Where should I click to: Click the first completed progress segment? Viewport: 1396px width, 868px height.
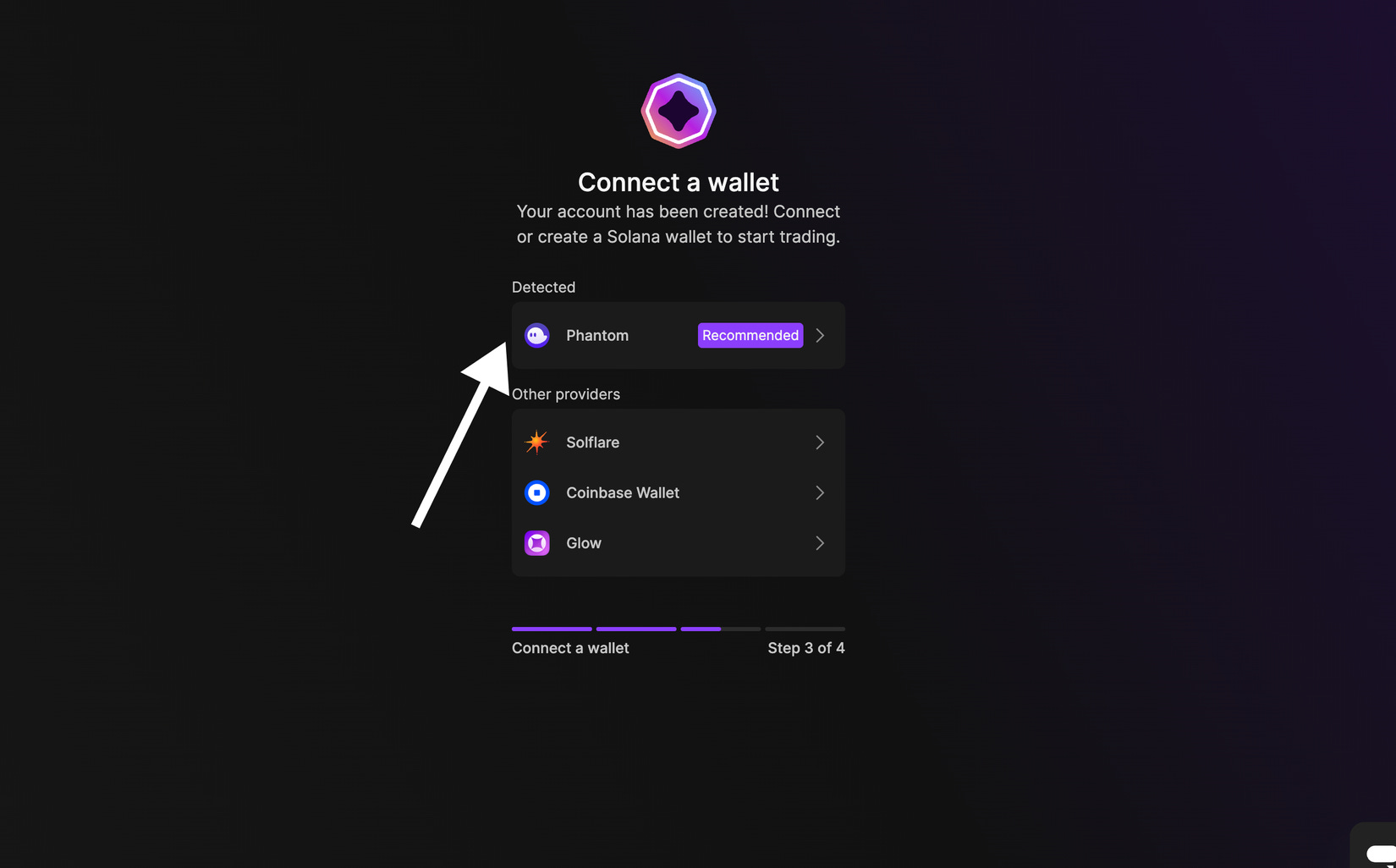(x=551, y=629)
